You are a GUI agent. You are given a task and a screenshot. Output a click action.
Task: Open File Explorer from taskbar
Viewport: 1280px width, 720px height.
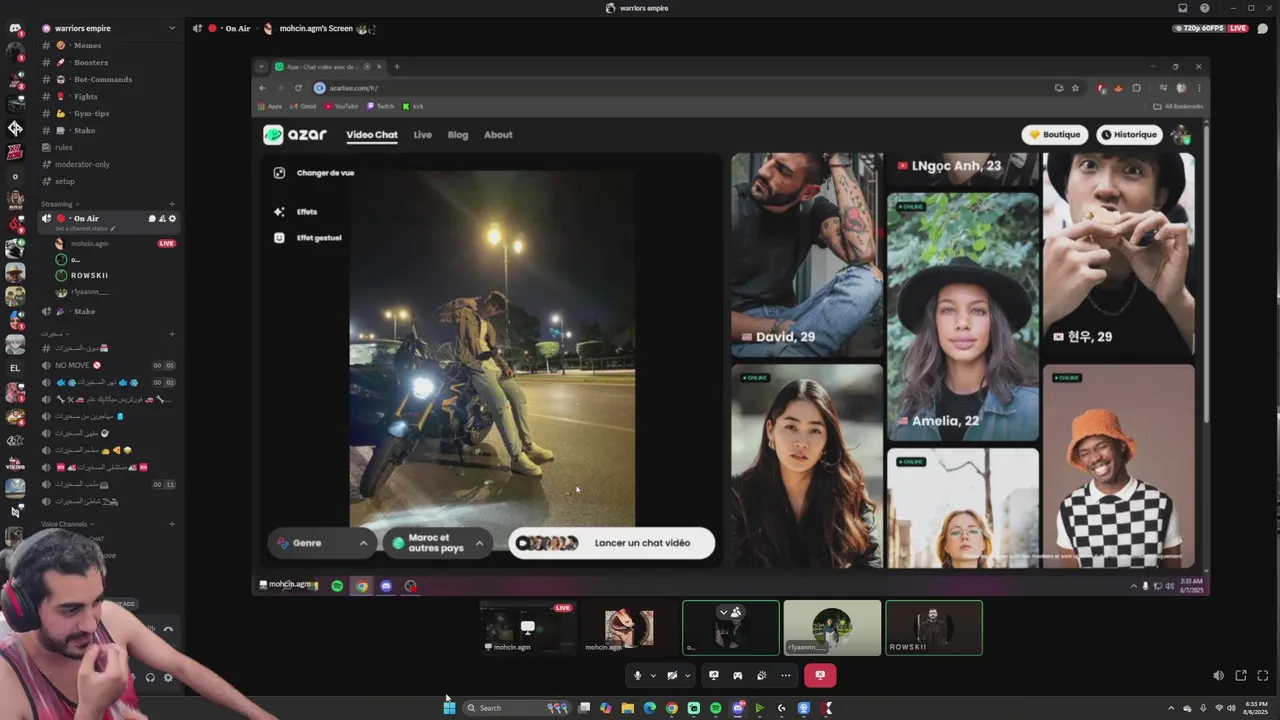(x=627, y=708)
